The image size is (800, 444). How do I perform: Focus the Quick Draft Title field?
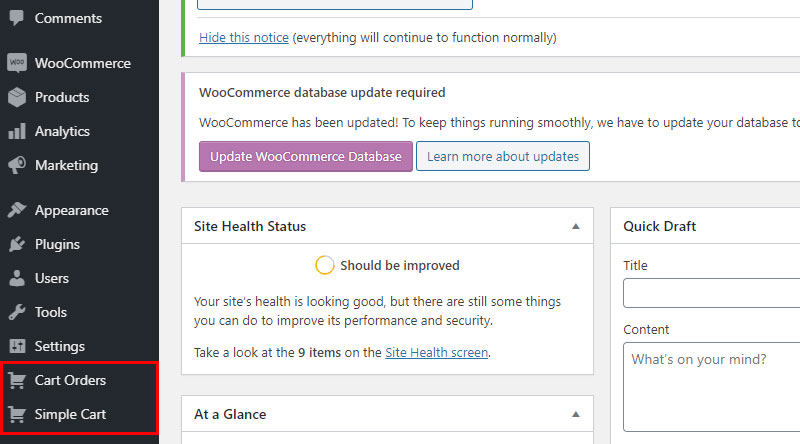[x=712, y=293]
